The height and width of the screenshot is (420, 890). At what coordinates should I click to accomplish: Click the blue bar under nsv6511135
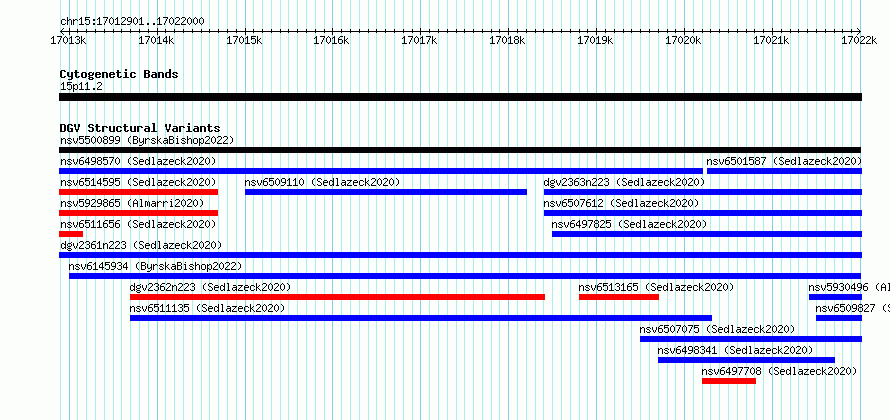[421, 318]
